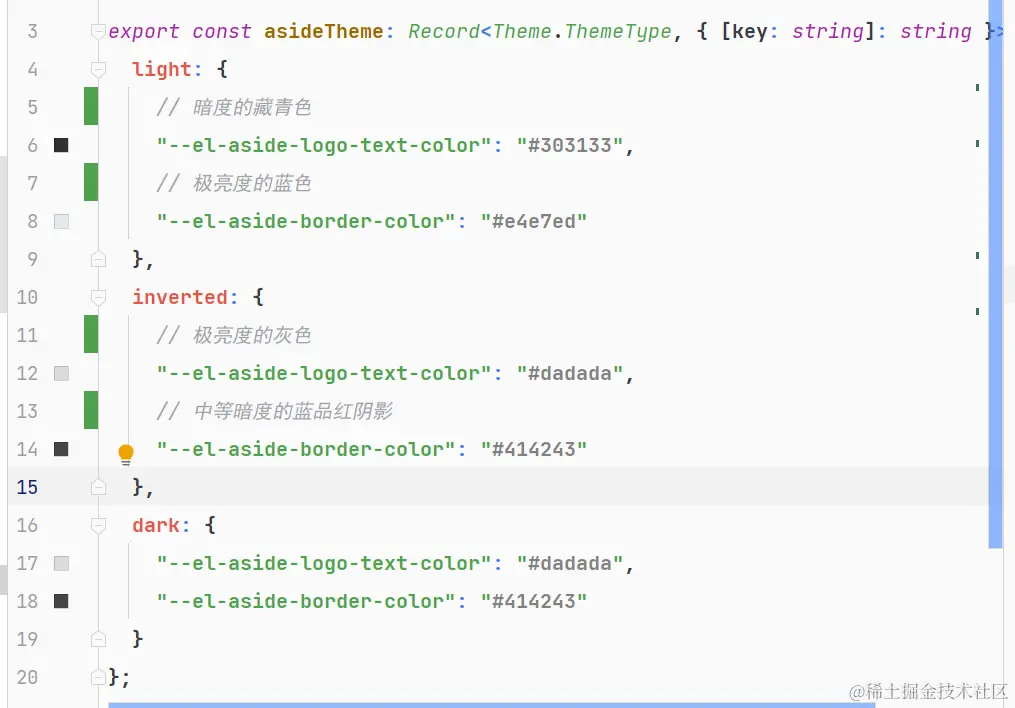Click the green change marker on line 5
The image size is (1015, 708).
point(91,106)
